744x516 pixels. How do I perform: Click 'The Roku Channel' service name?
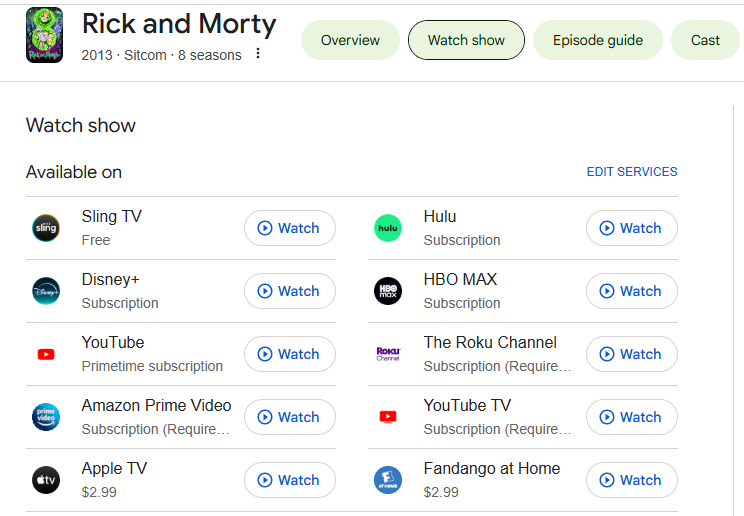point(490,342)
